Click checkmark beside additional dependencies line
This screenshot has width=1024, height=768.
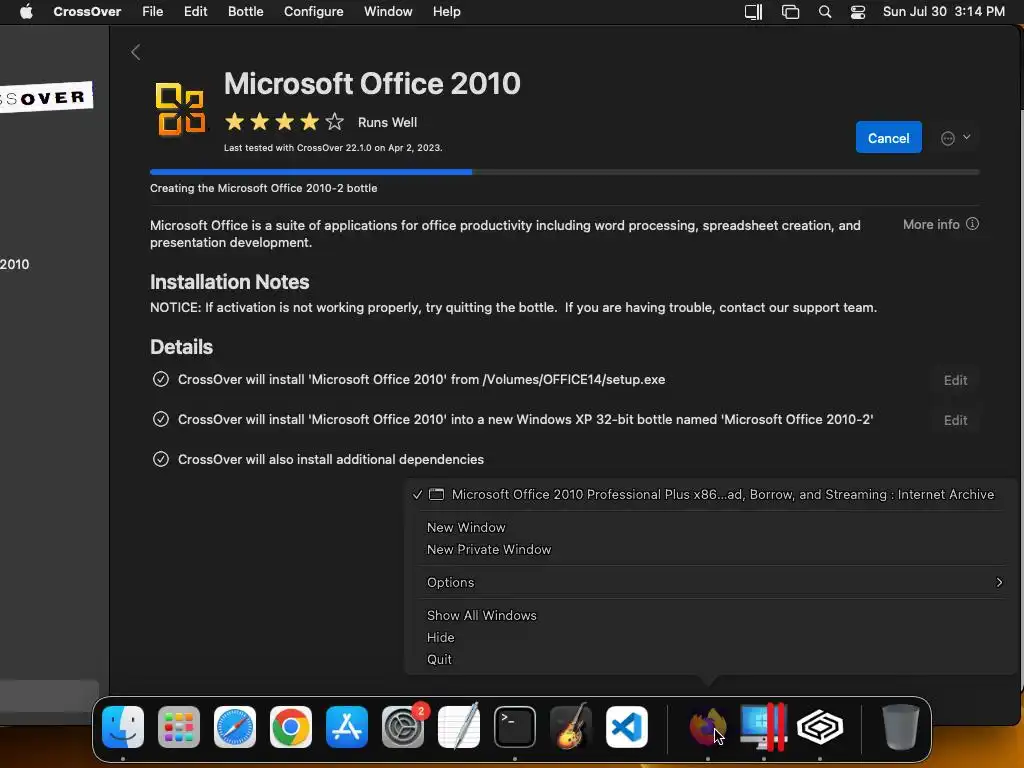(161, 459)
